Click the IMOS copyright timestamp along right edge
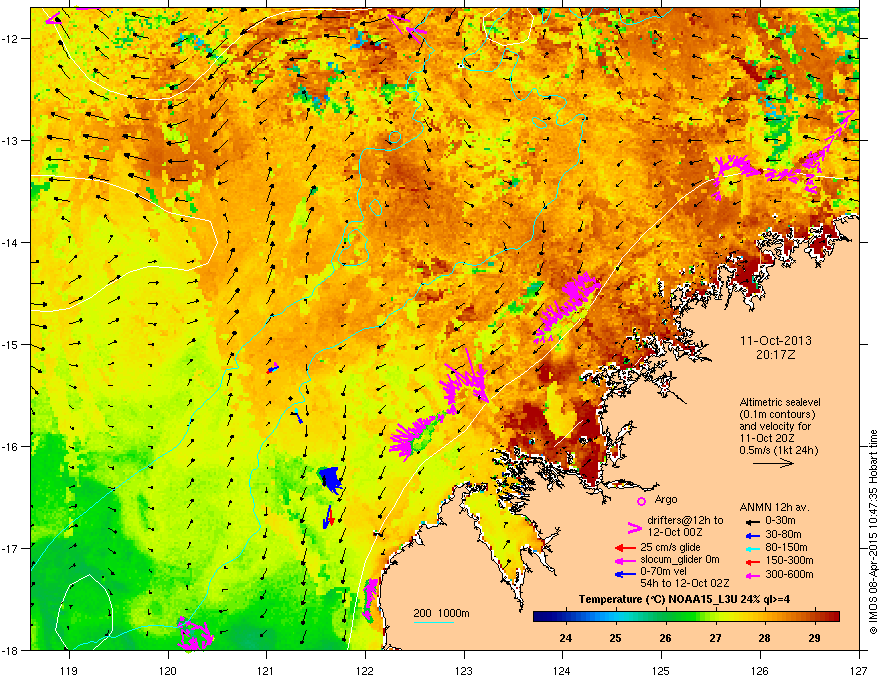Viewport: 880px width, 680px height. click(x=873, y=532)
